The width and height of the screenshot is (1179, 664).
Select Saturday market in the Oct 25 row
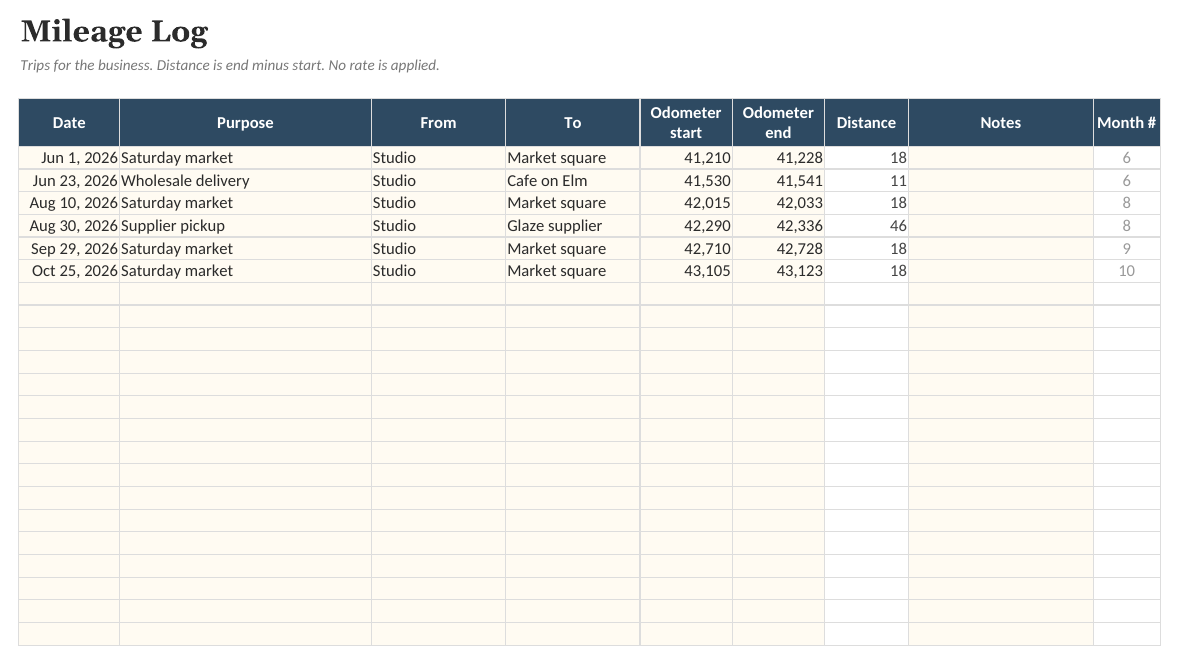245,271
